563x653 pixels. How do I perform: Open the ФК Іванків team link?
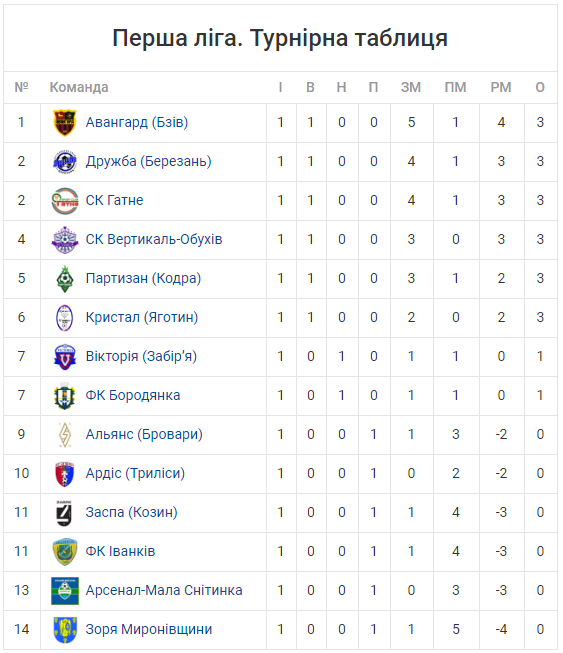point(120,551)
